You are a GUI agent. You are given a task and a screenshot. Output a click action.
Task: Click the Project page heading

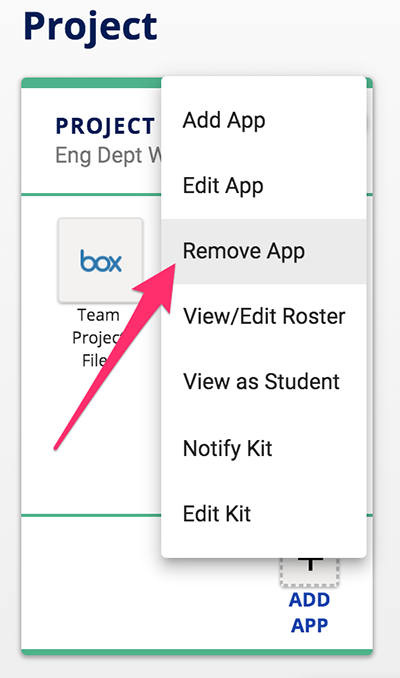pos(90,27)
